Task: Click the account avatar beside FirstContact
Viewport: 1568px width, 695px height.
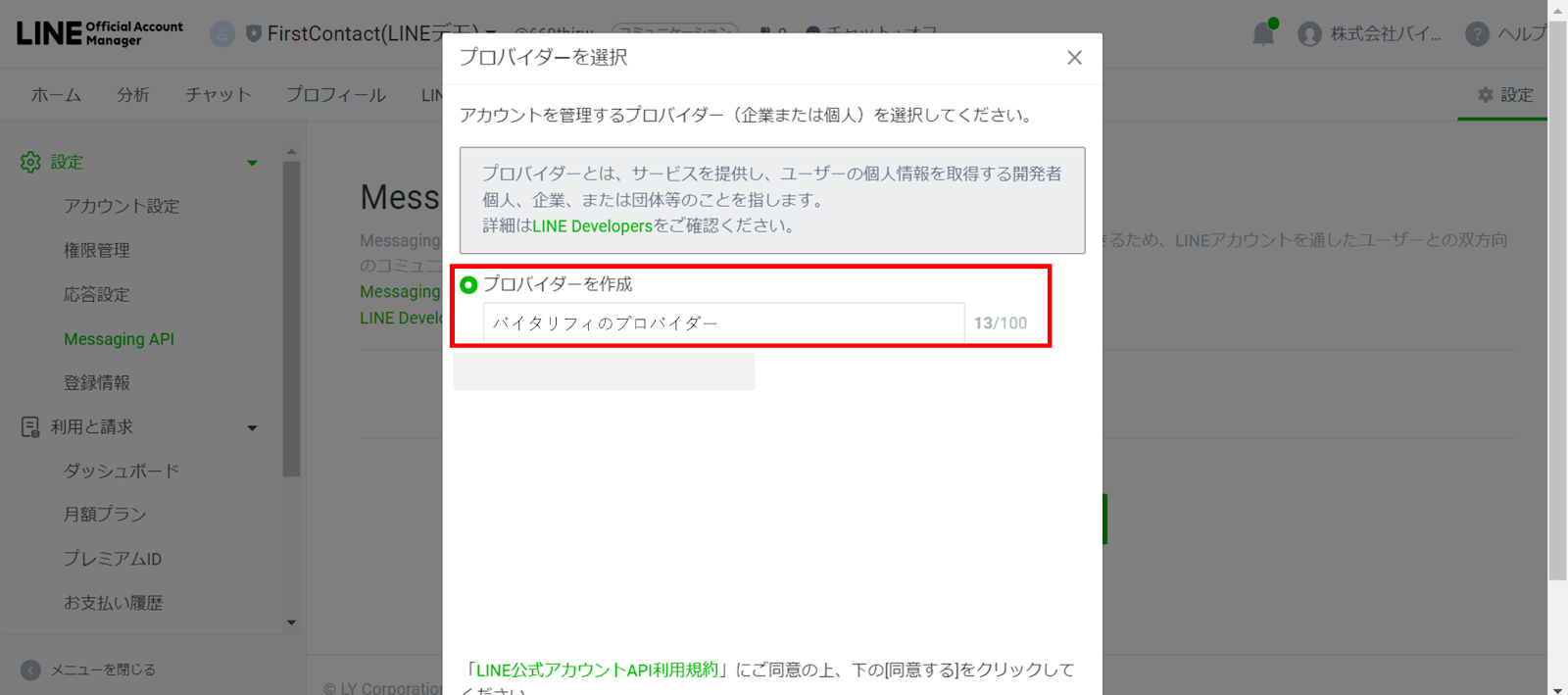Action: 222,34
